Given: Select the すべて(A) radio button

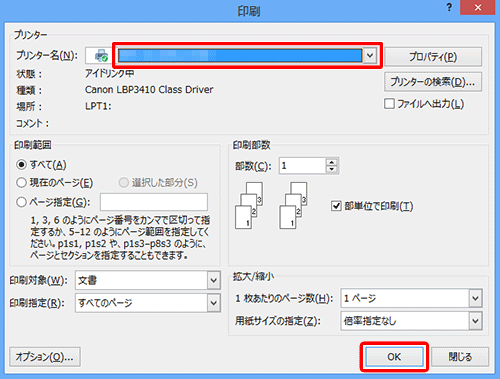Looking at the screenshot, I should pyautogui.click(x=21, y=165).
